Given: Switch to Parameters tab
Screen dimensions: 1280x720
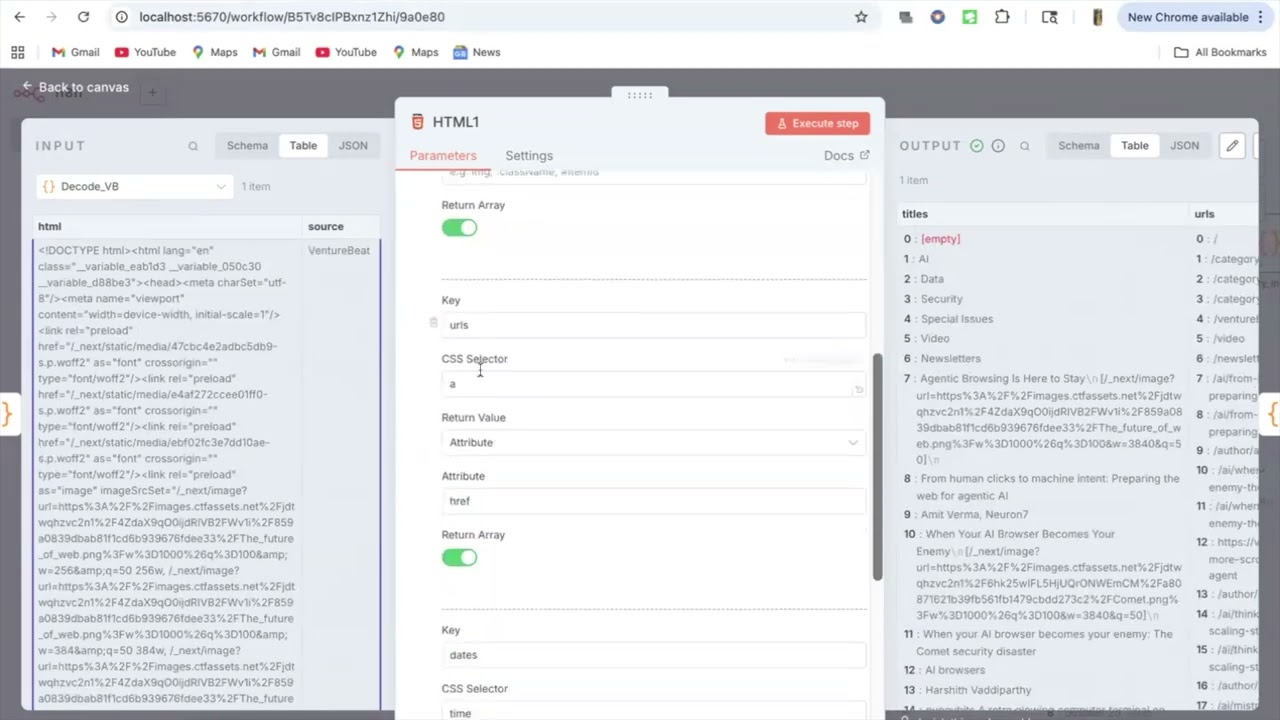Looking at the screenshot, I should click(443, 156).
